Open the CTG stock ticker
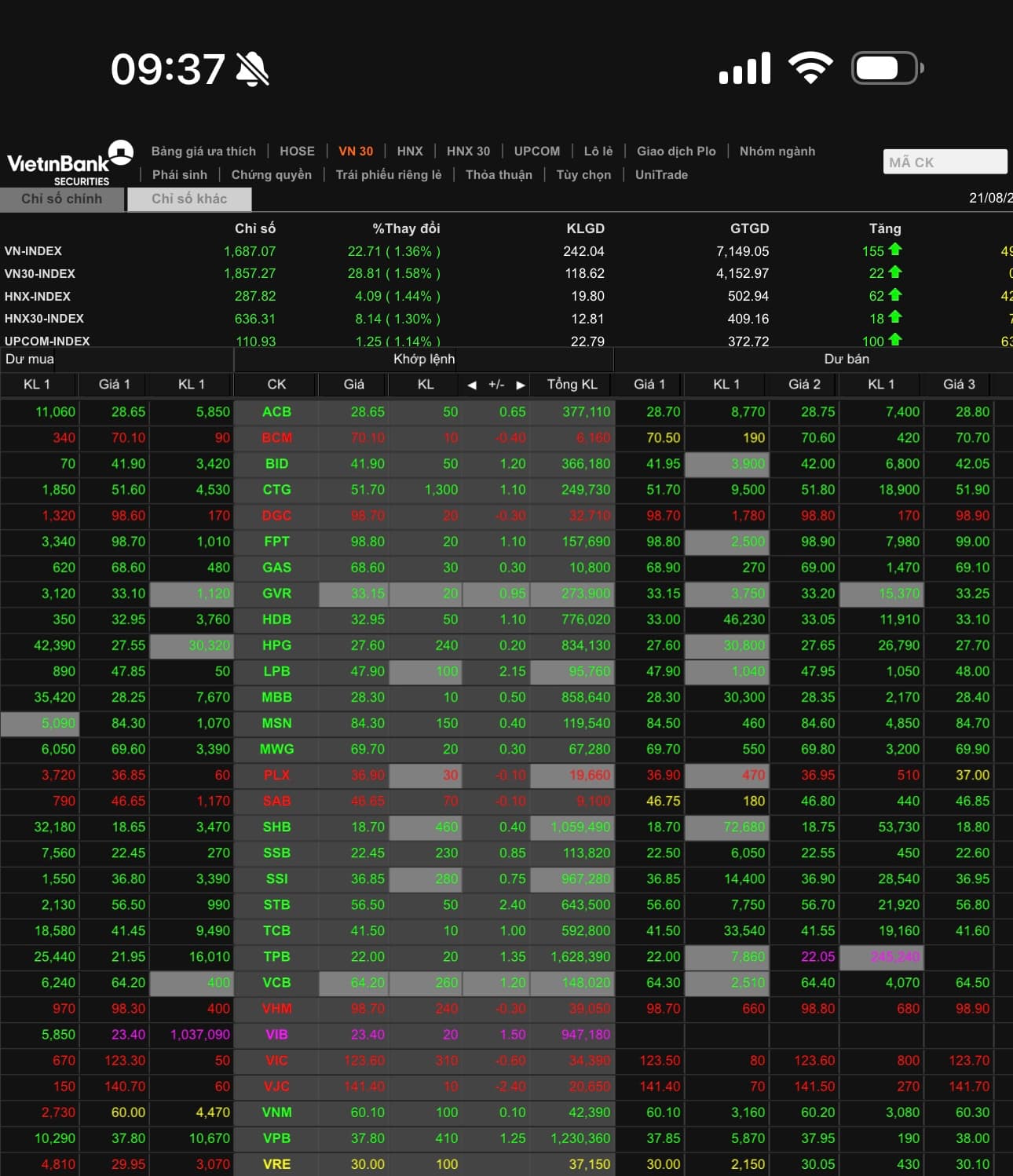1013x1176 pixels. (276, 490)
